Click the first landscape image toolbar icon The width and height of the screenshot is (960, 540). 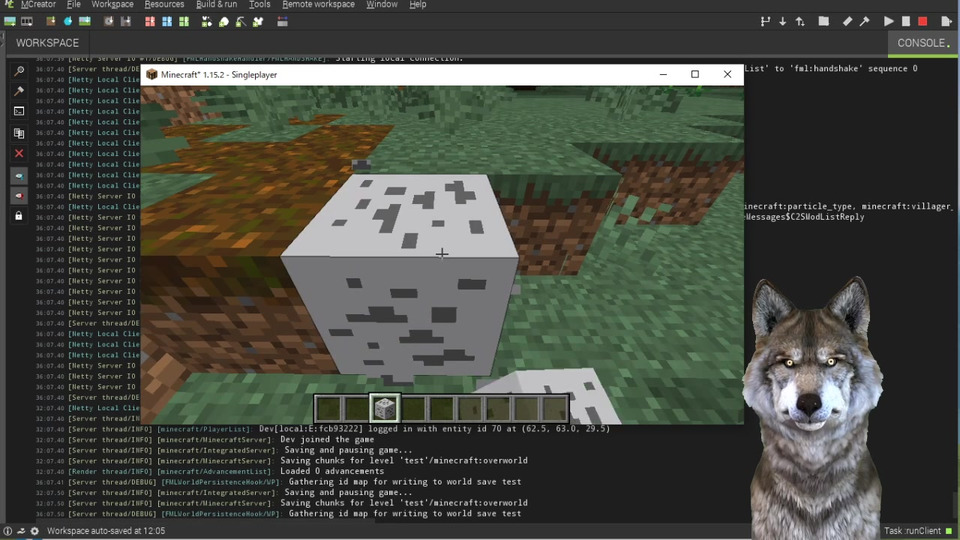click(x=10, y=21)
